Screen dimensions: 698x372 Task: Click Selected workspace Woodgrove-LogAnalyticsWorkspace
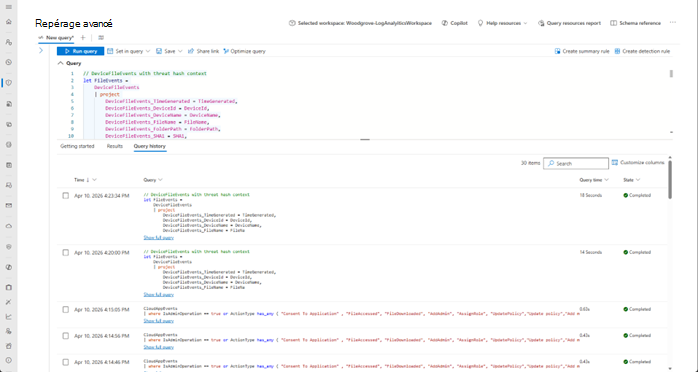(360, 23)
